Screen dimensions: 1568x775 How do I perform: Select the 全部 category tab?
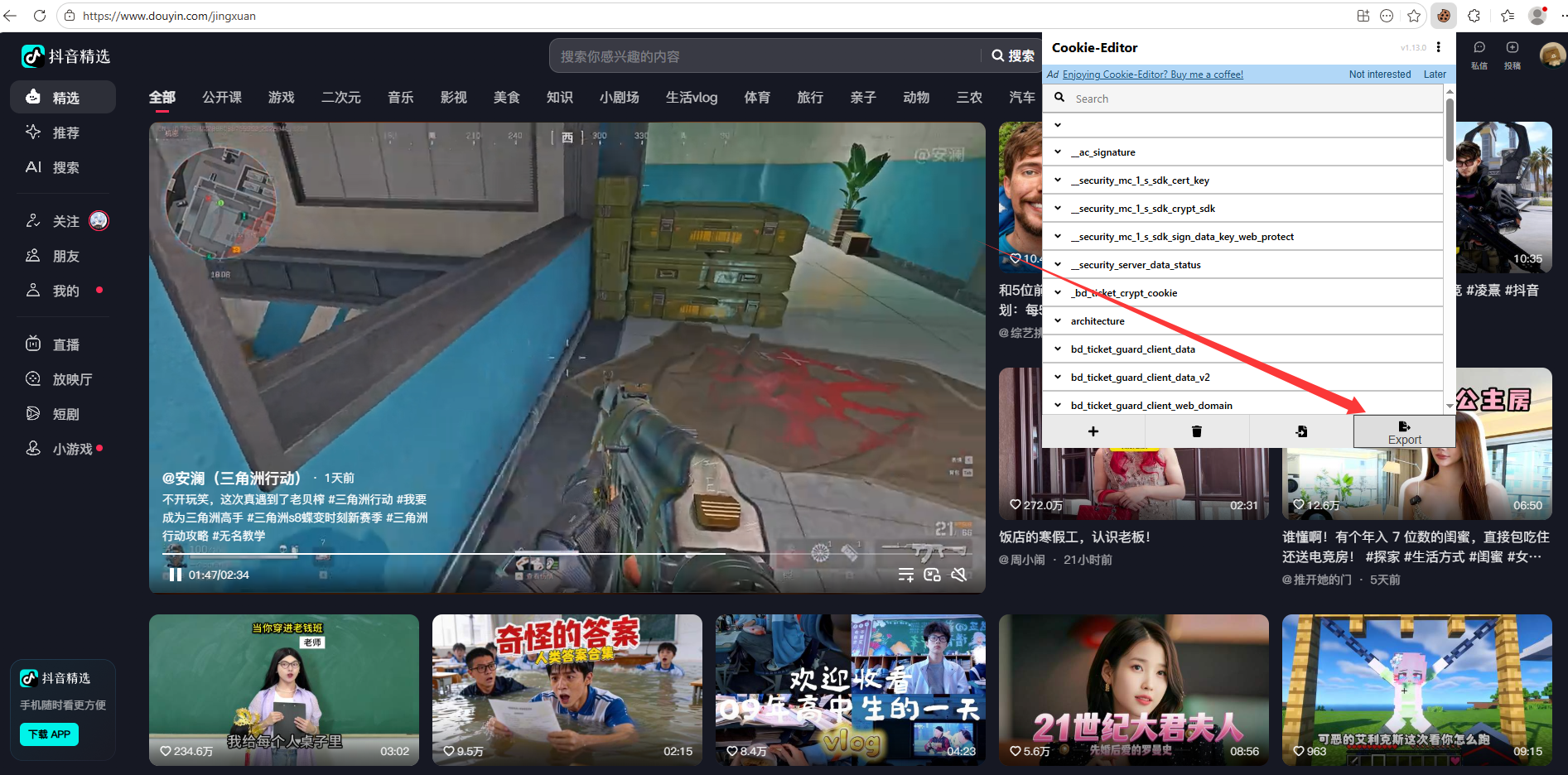162,98
